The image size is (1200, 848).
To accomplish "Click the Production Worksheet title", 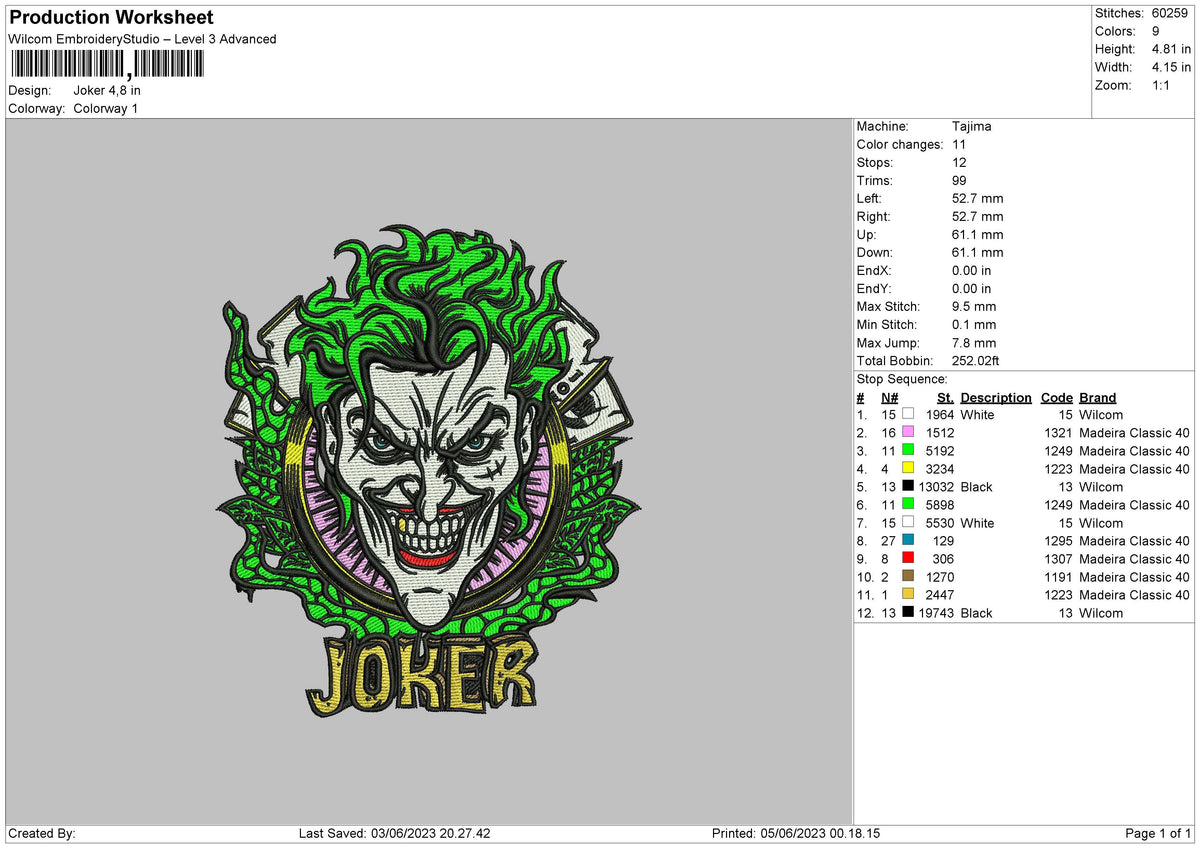I will 110,18.
